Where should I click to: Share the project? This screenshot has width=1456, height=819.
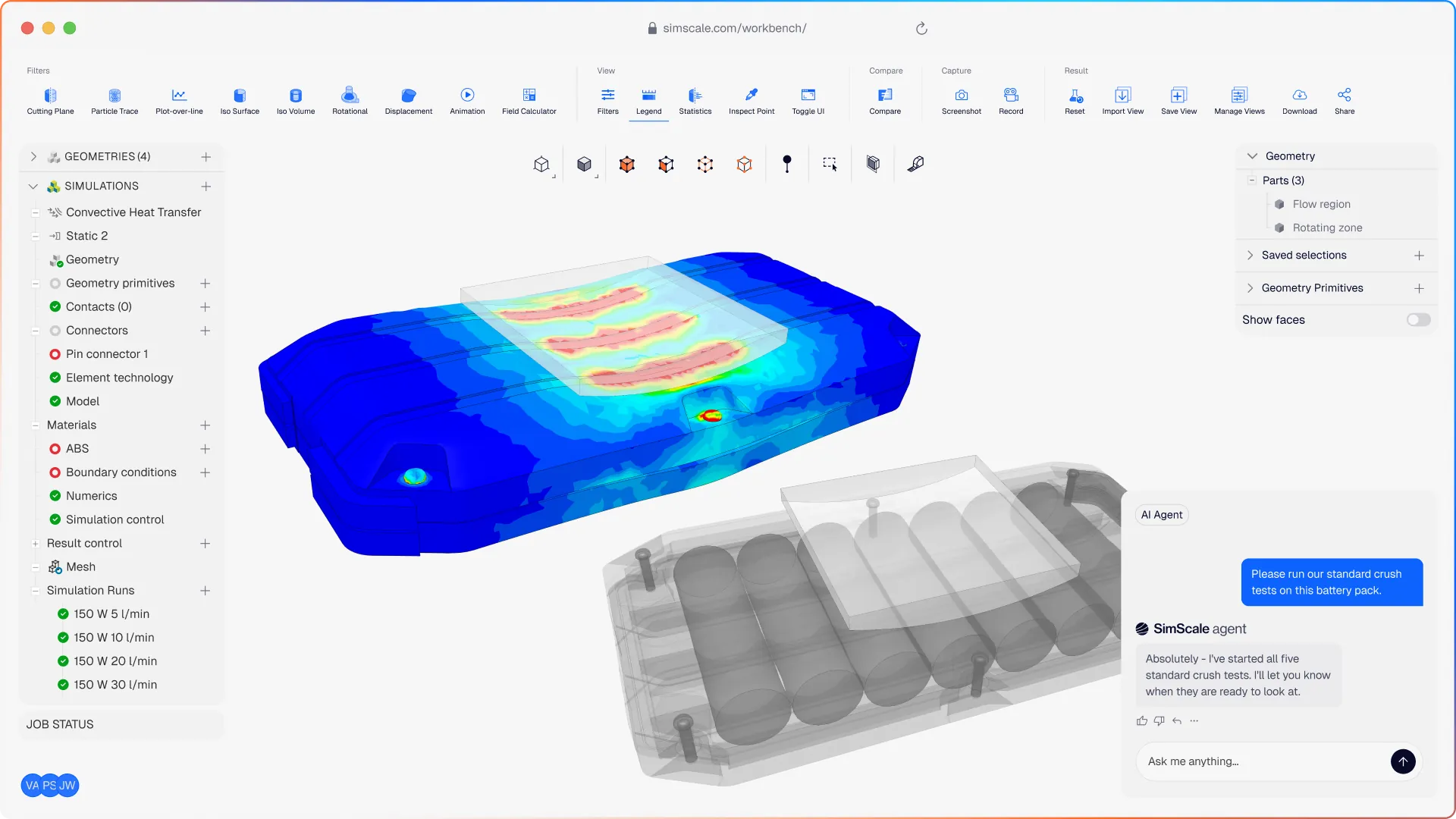[x=1345, y=101]
